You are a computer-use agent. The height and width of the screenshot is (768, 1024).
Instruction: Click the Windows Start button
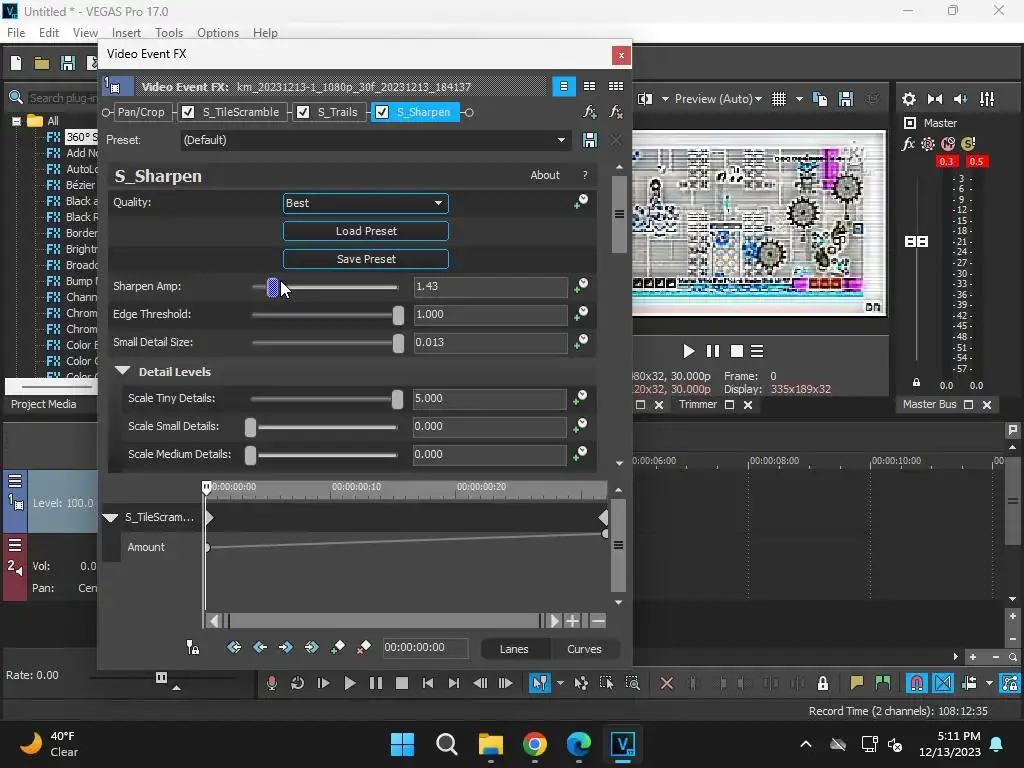coord(402,744)
